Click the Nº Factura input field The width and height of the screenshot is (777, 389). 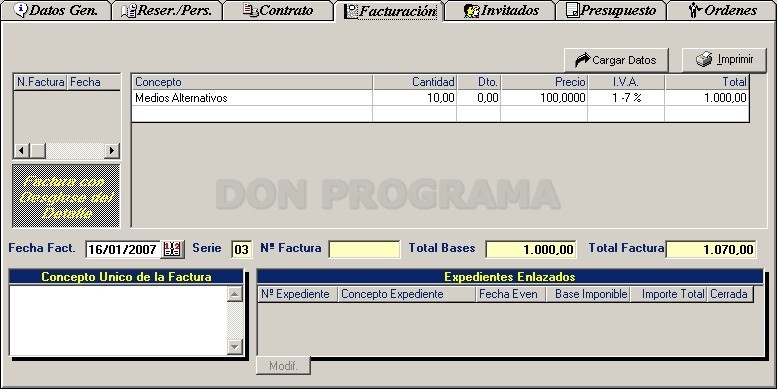[364, 249]
